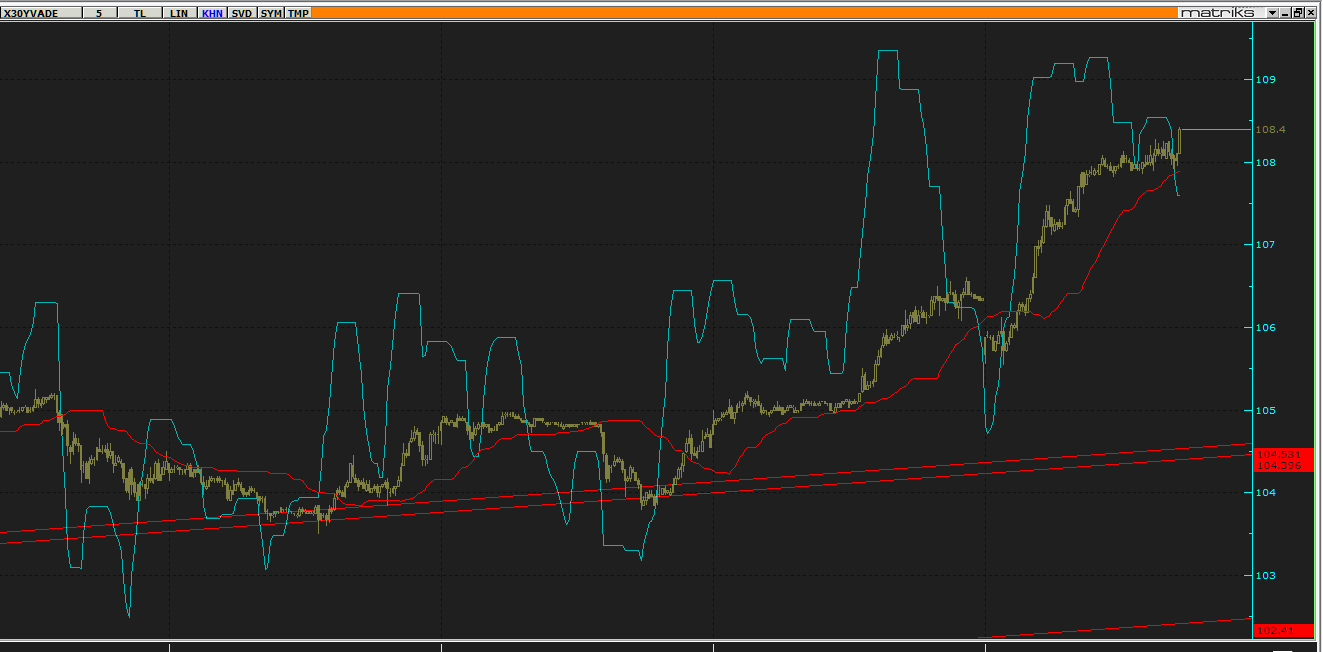The width and height of the screenshot is (1323, 652).
Task: Restore the chart window size
Action: click(x=1297, y=13)
